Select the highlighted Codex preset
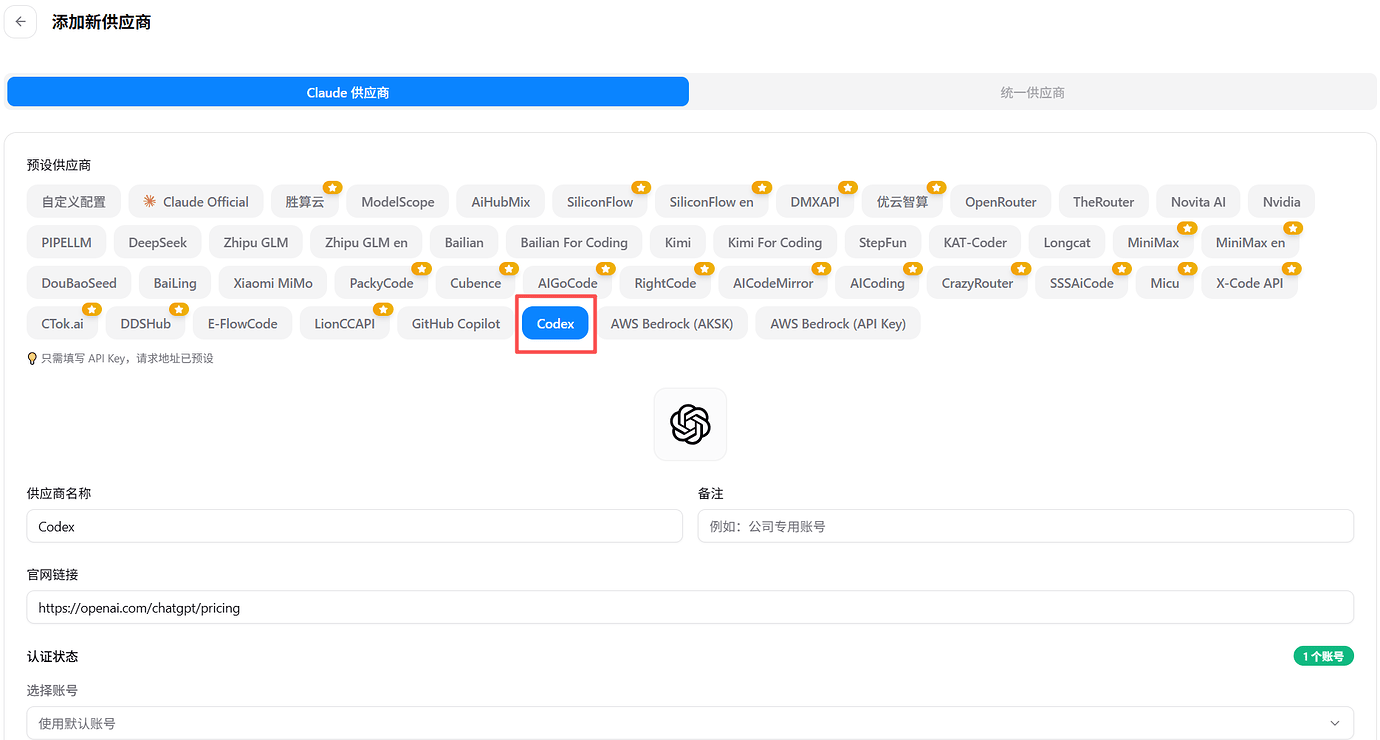 pos(555,323)
